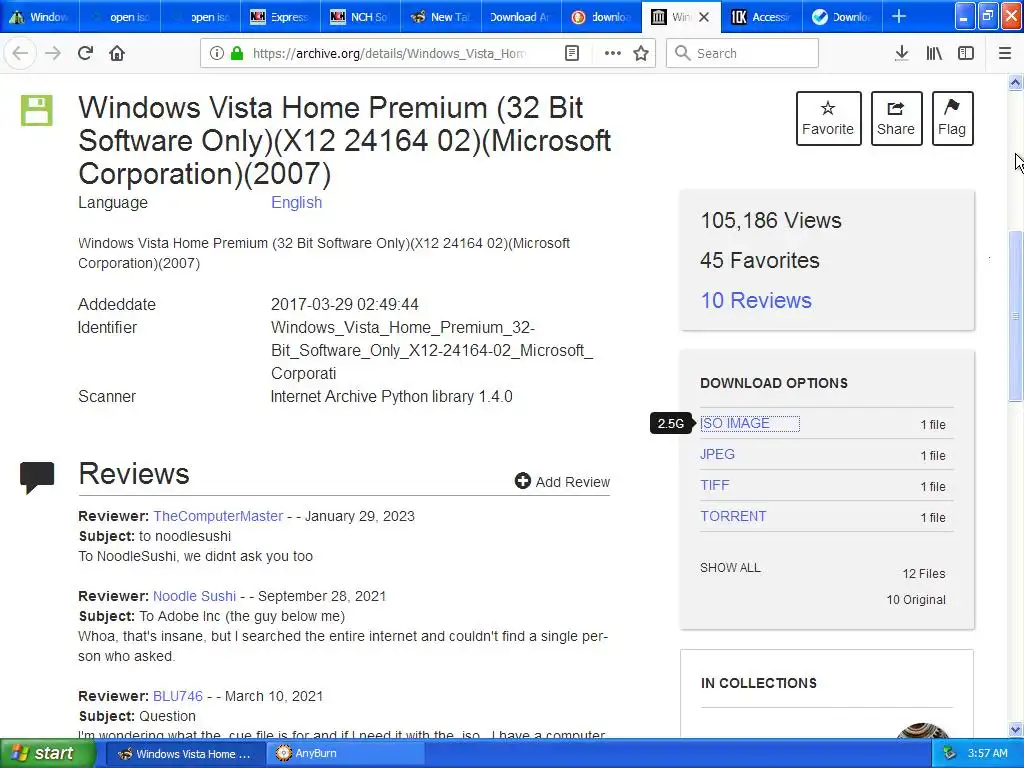Open the Firefox home page
1024x768 pixels.
117,54
